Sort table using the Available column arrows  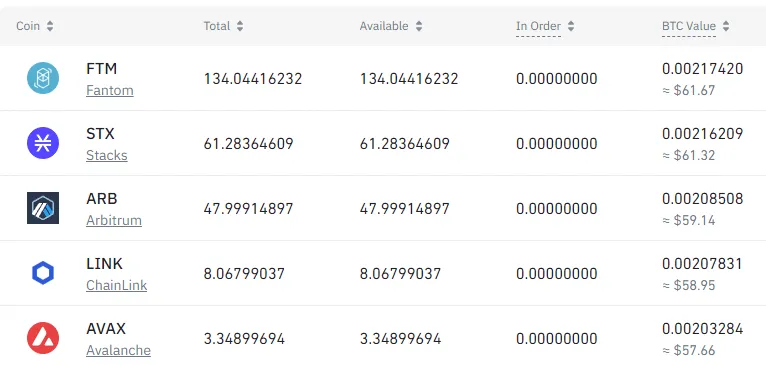419,26
